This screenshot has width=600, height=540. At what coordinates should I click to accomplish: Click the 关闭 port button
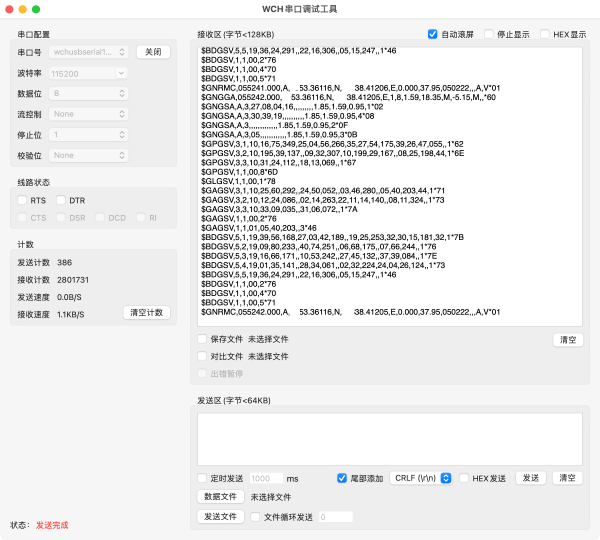[153, 52]
